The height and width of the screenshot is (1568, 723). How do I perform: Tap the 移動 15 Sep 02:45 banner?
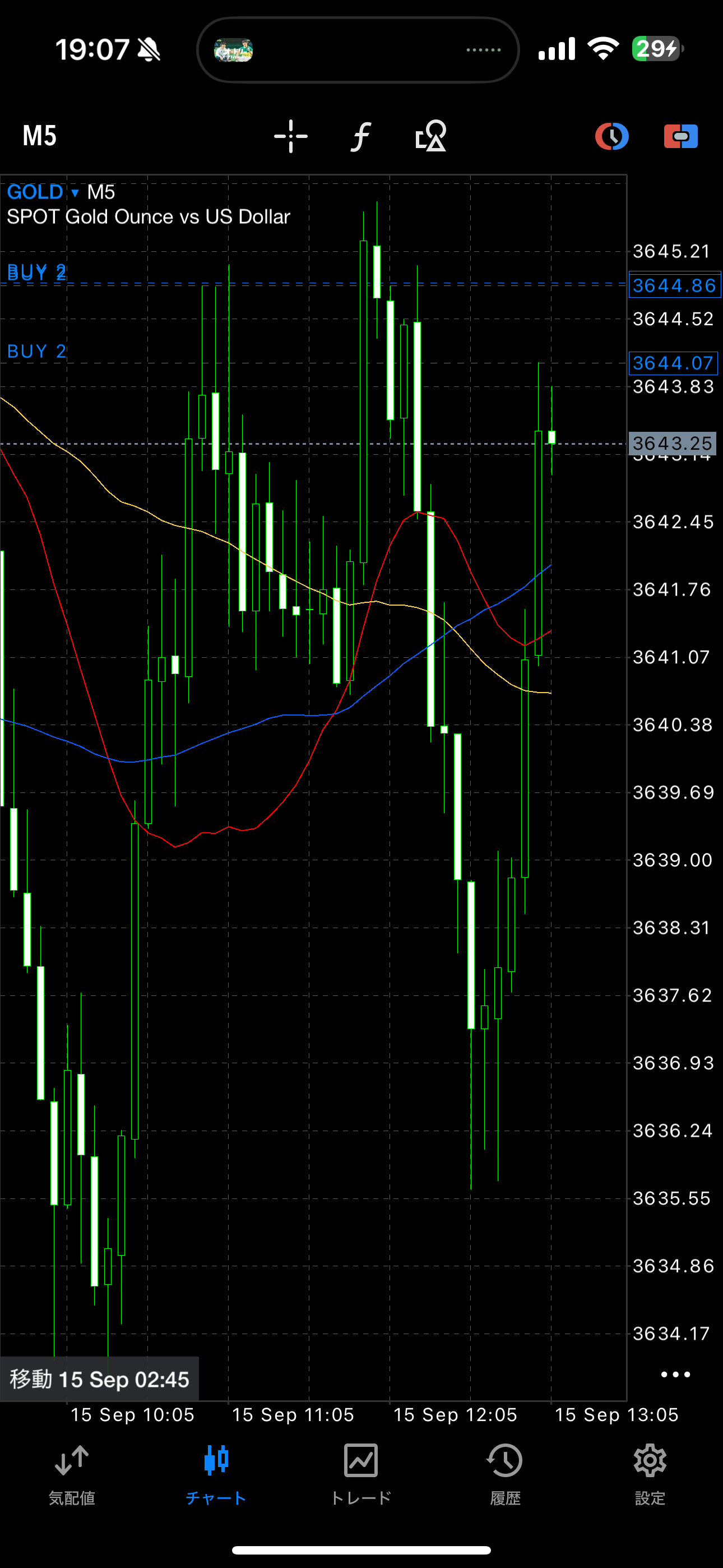(99, 1378)
